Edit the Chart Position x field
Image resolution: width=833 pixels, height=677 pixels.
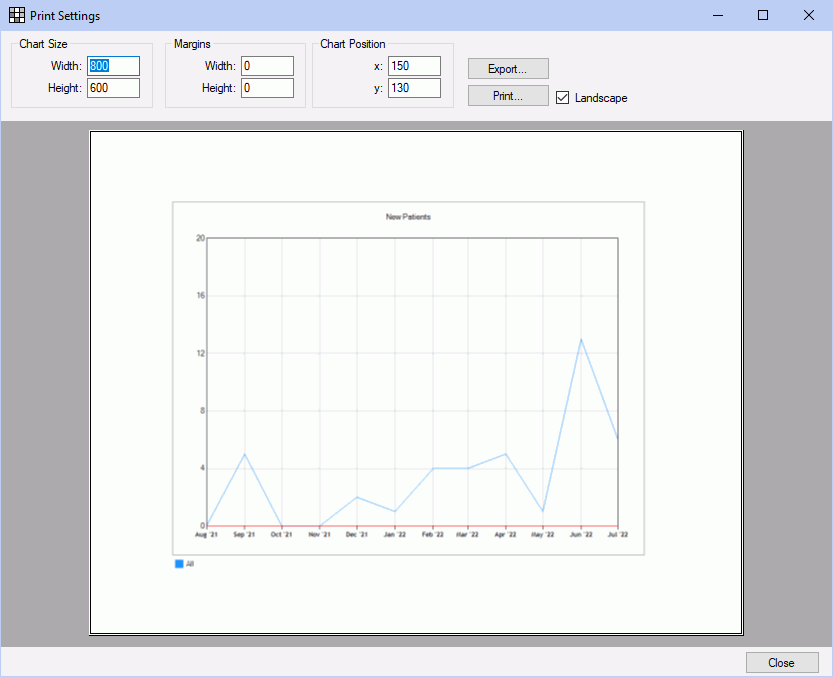click(414, 66)
